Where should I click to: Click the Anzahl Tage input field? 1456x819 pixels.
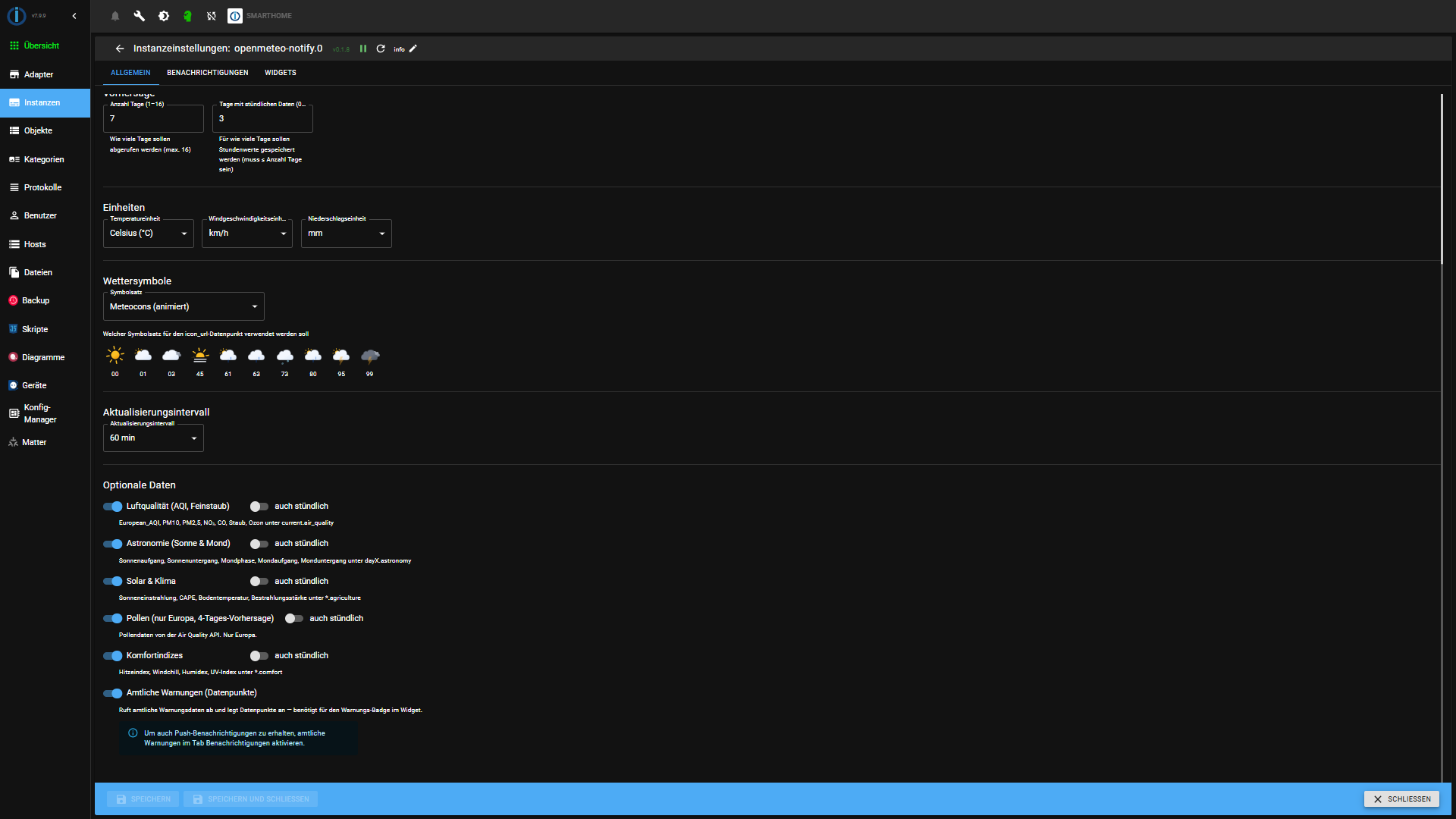coord(153,118)
